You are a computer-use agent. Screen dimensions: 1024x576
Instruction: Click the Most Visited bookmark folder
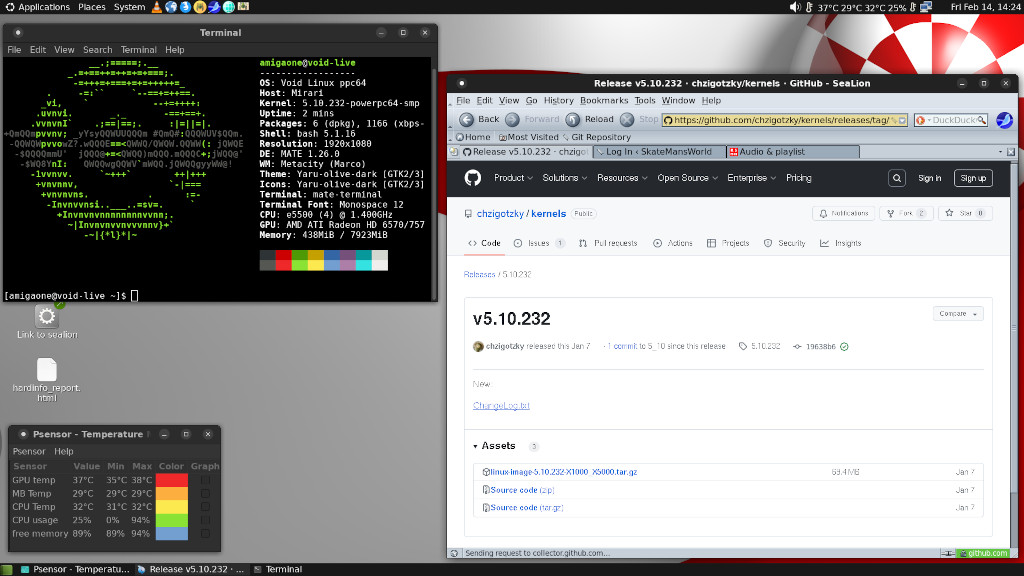click(528, 137)
